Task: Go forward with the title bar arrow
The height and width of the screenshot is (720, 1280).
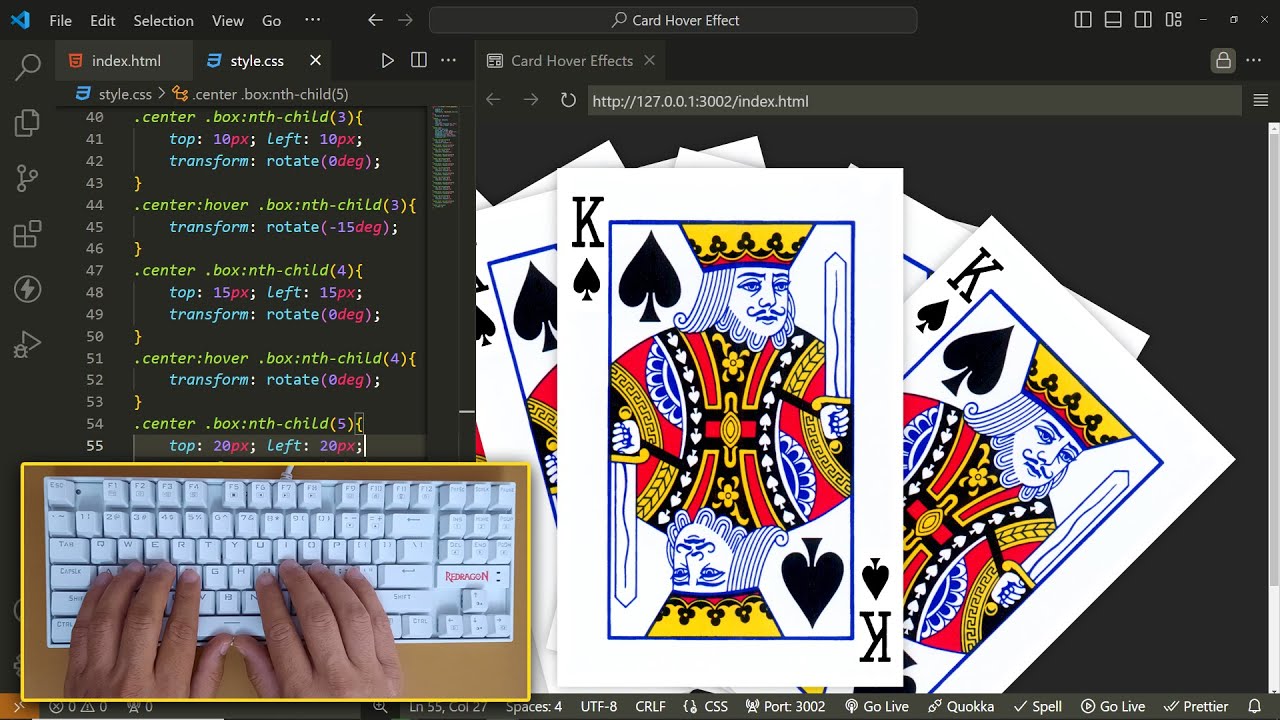Action: [405, 20]
